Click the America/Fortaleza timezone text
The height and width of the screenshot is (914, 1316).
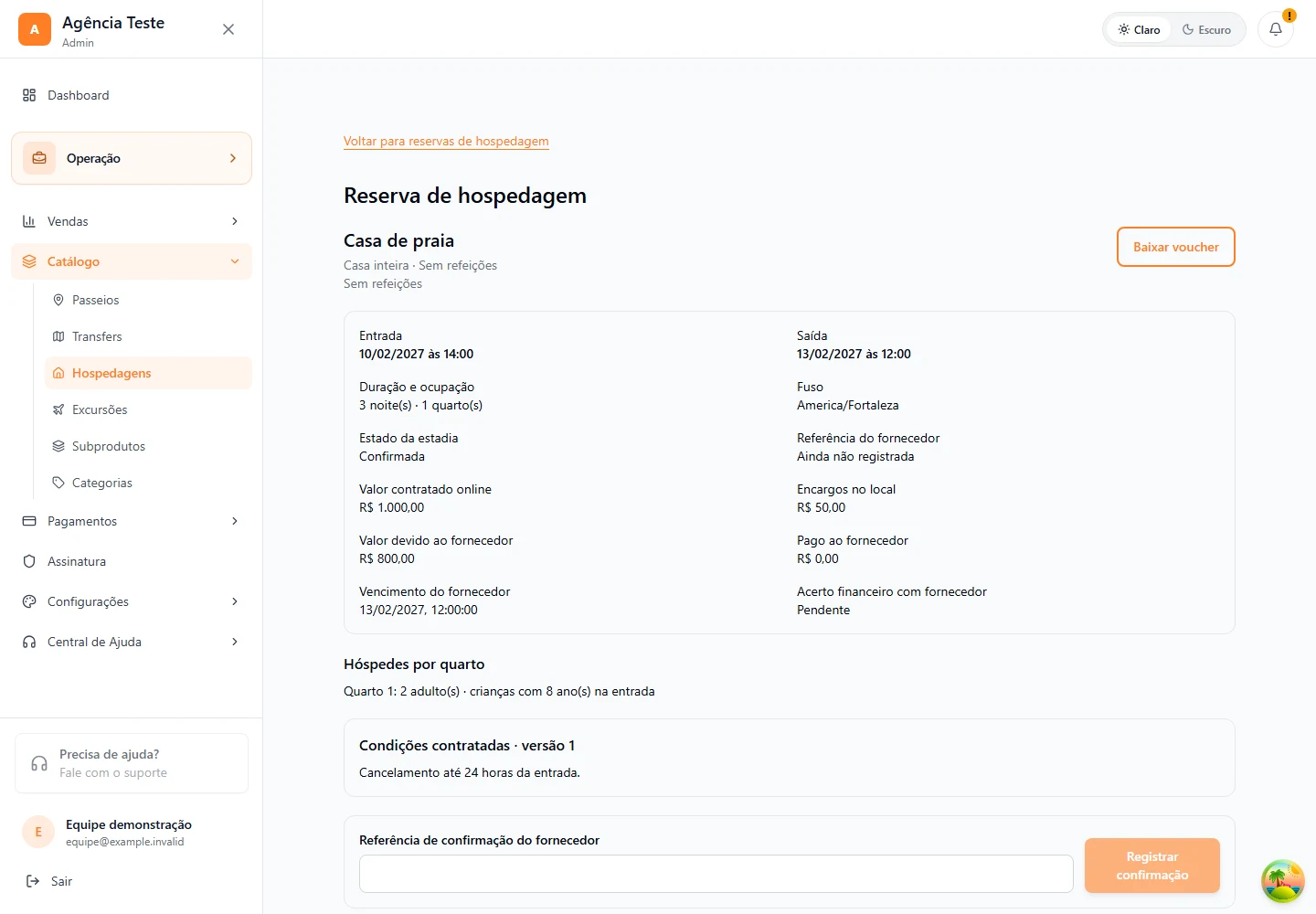(x=848, y=405)
